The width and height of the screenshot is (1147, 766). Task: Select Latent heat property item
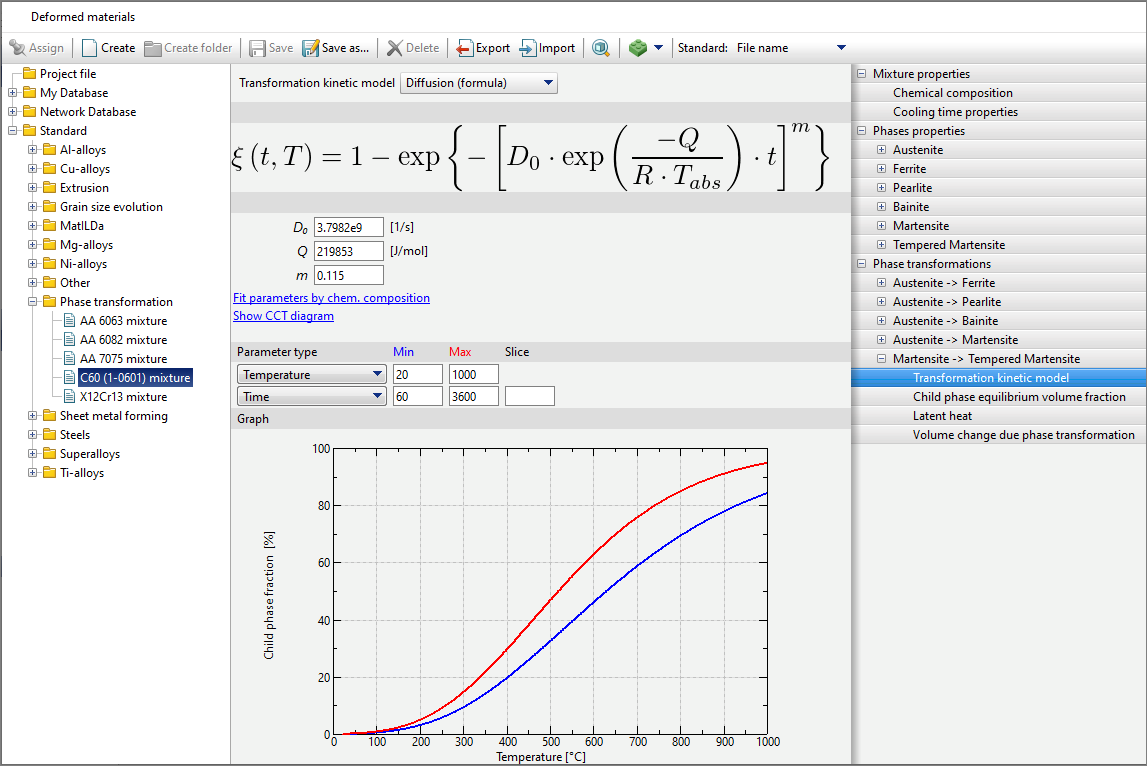pyautogui.click(x=942, y=416)
